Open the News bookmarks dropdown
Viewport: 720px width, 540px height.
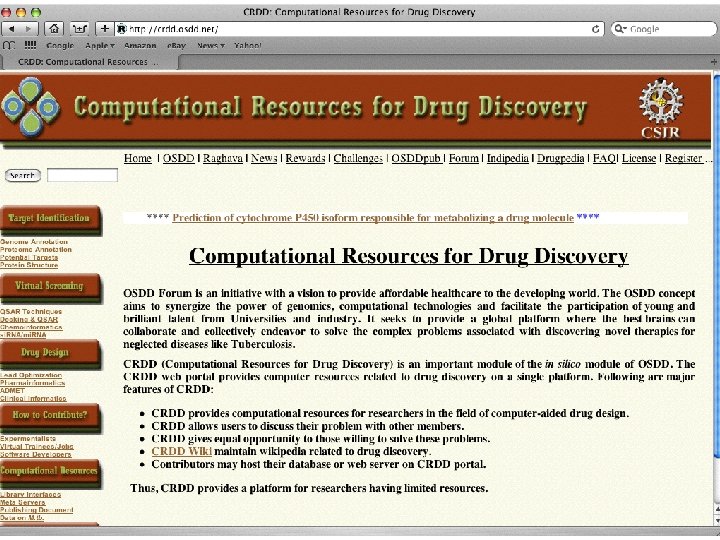pos(211,45)
